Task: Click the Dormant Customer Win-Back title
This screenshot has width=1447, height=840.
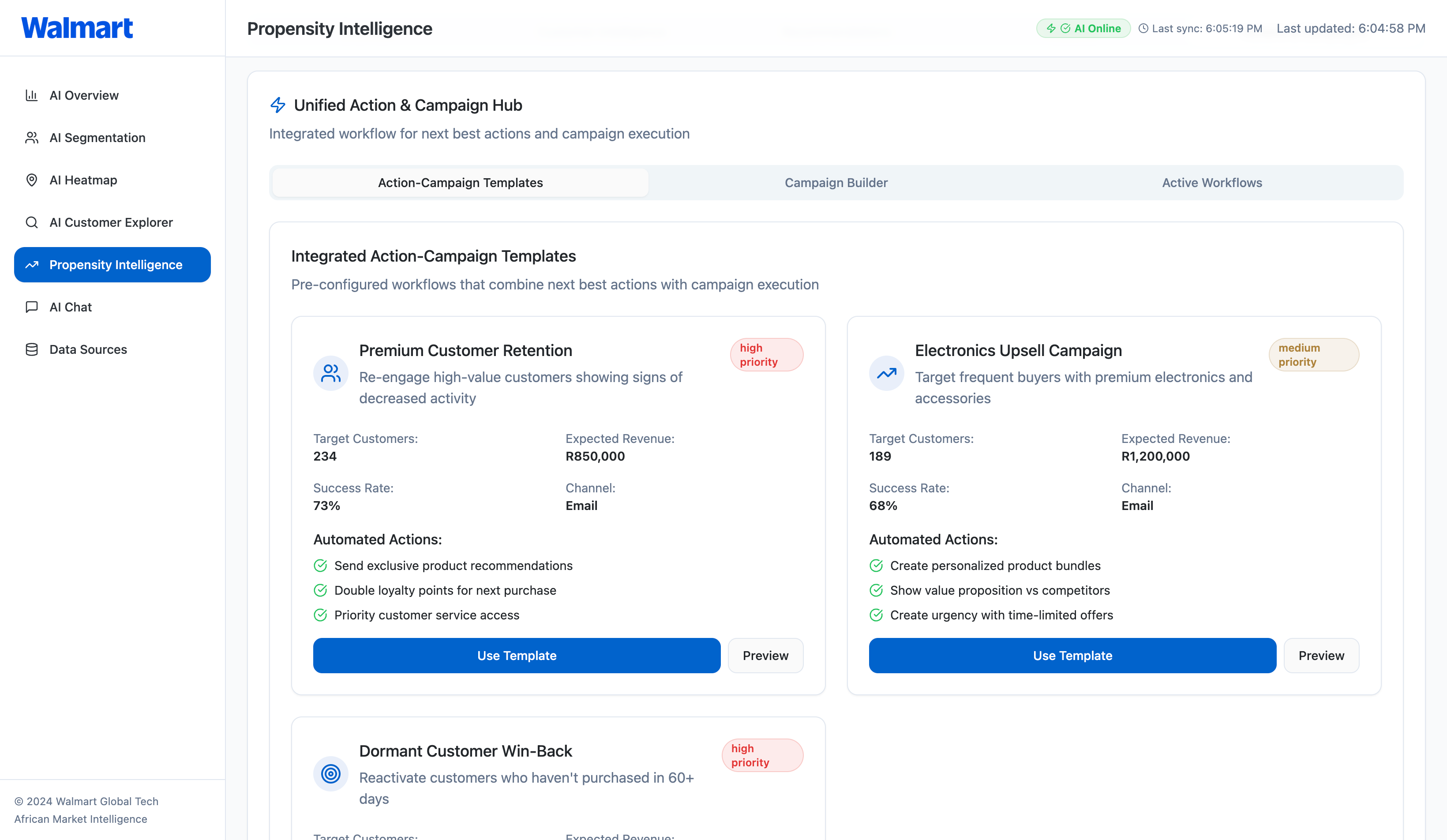Action: (466, 751)
